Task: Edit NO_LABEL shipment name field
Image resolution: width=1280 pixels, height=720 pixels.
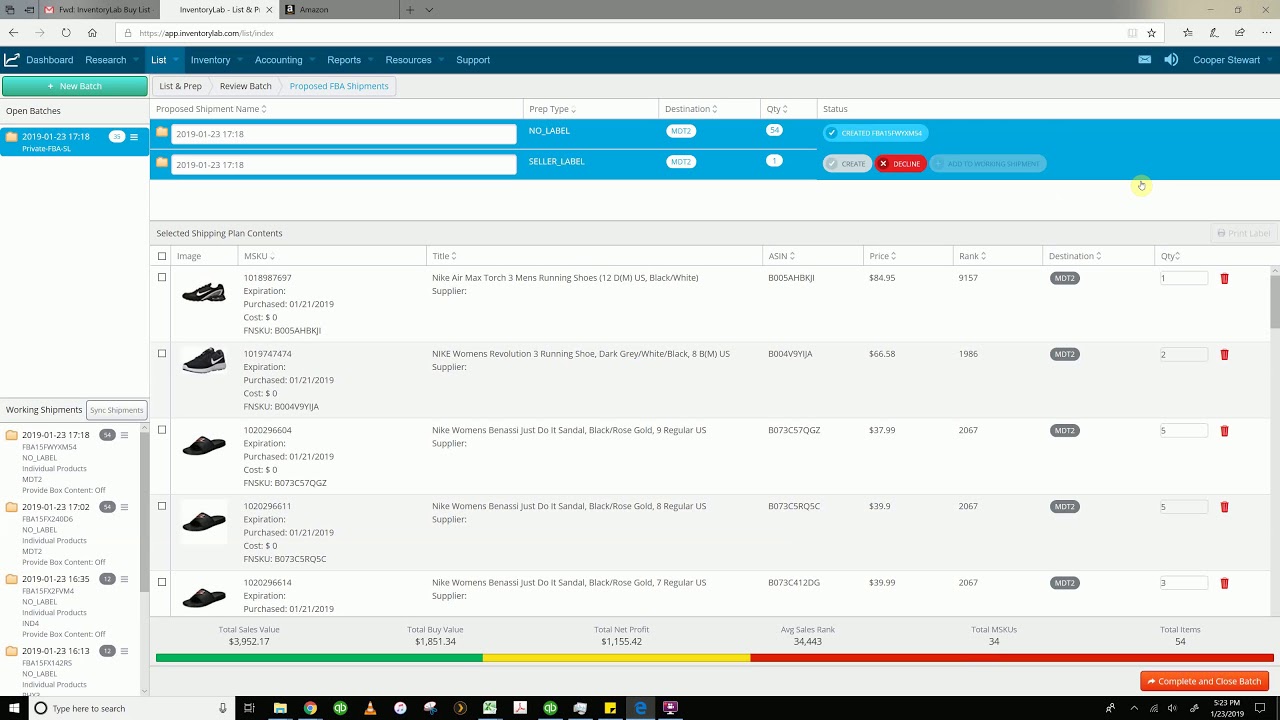Action: click(x=344, y=134)
